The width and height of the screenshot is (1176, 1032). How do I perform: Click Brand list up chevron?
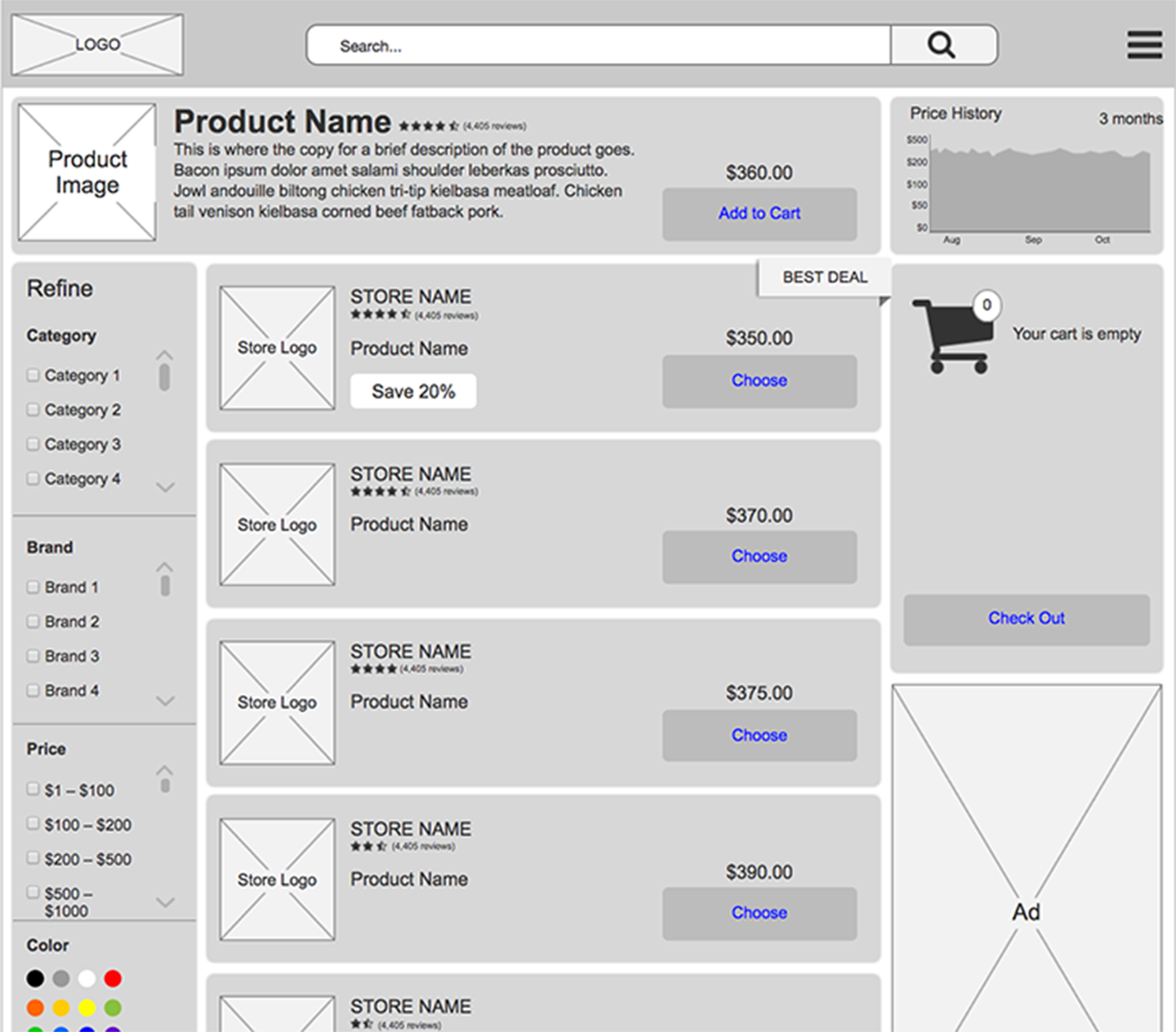click(165, 567)
